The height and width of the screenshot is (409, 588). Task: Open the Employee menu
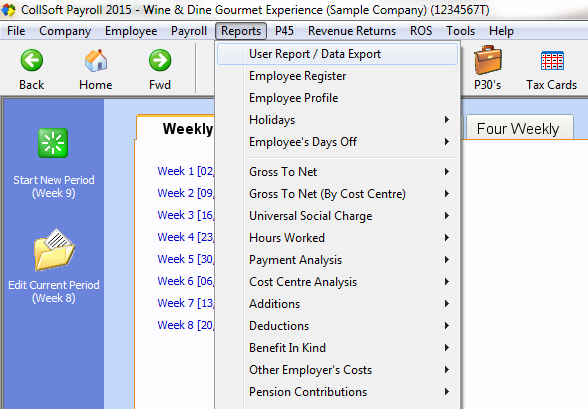(x=131, y=31)
